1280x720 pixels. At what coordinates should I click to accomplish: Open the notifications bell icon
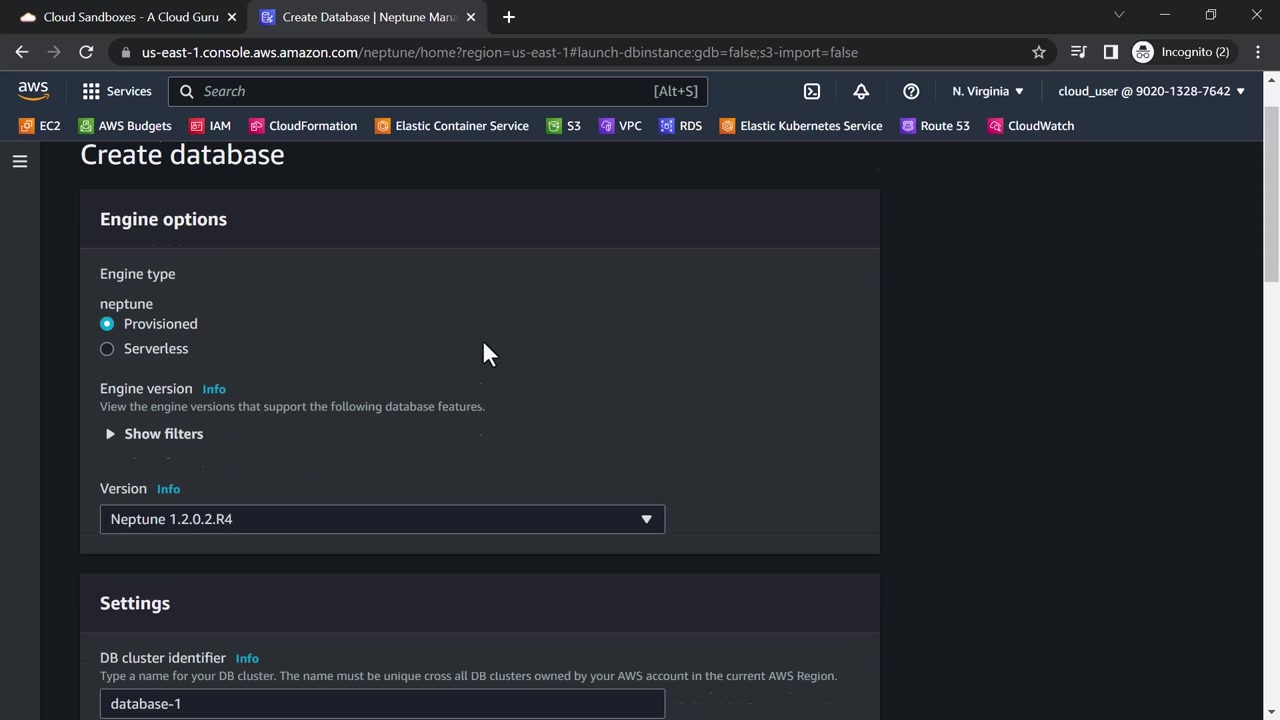tap(861, 91)
